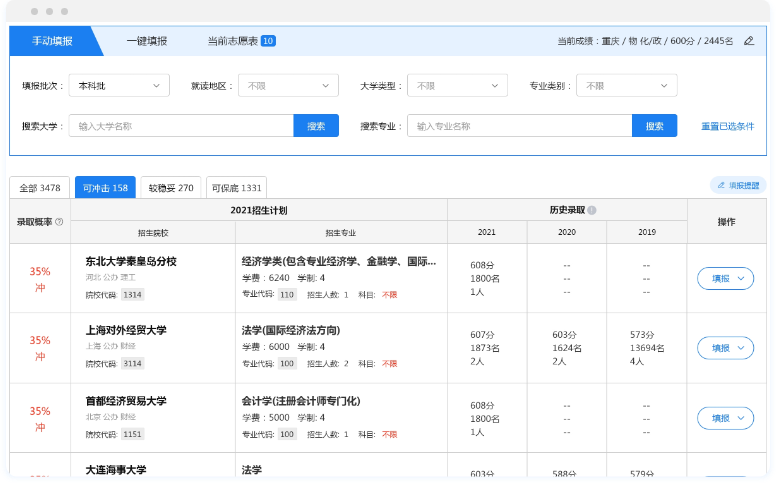Screen dimensions: 776x486
Task: Click the 搜索 button for major search
Action: pyautogui.click(x=654, y=126)
